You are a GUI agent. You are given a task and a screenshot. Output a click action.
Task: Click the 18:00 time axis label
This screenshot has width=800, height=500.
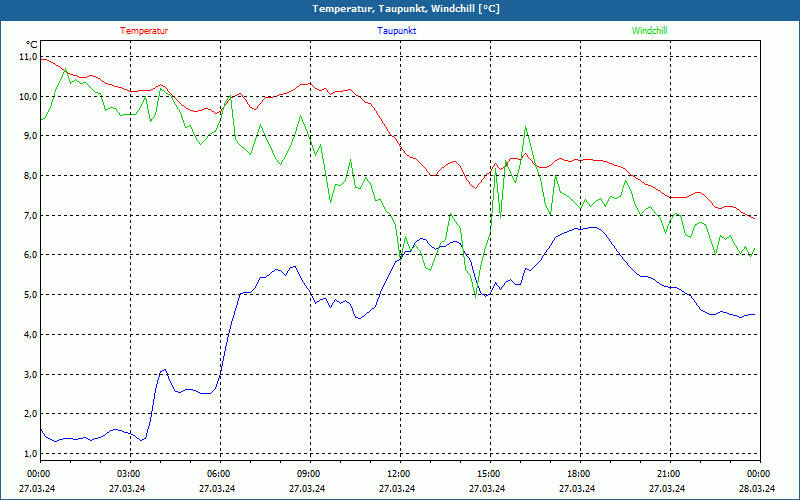click(x=580, y=473)
